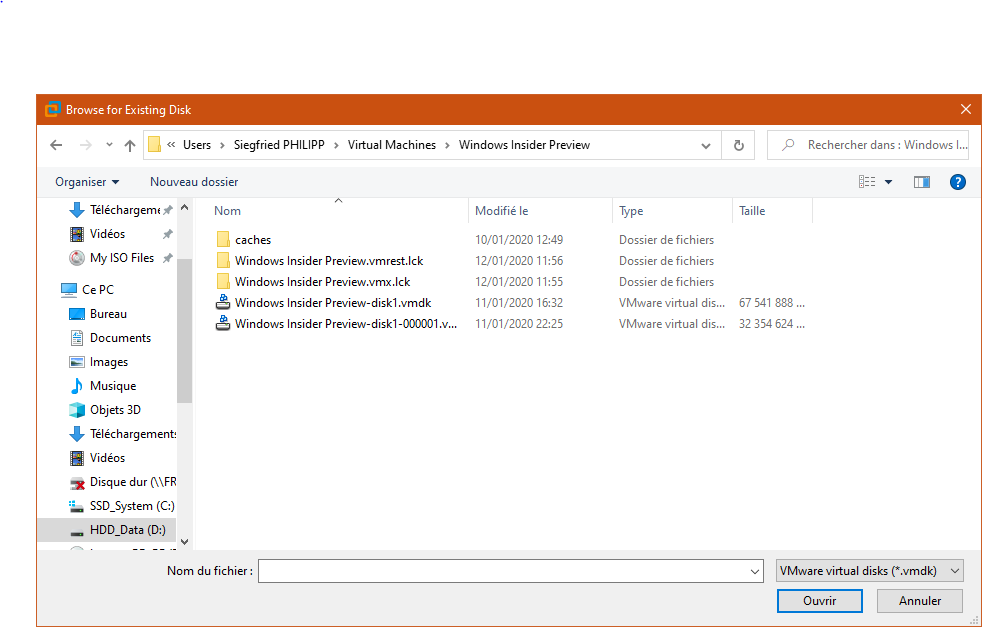The height and width of the screenshot is (627, 982).
Task: Click the Annuler button
Action: tap(919, 601)
